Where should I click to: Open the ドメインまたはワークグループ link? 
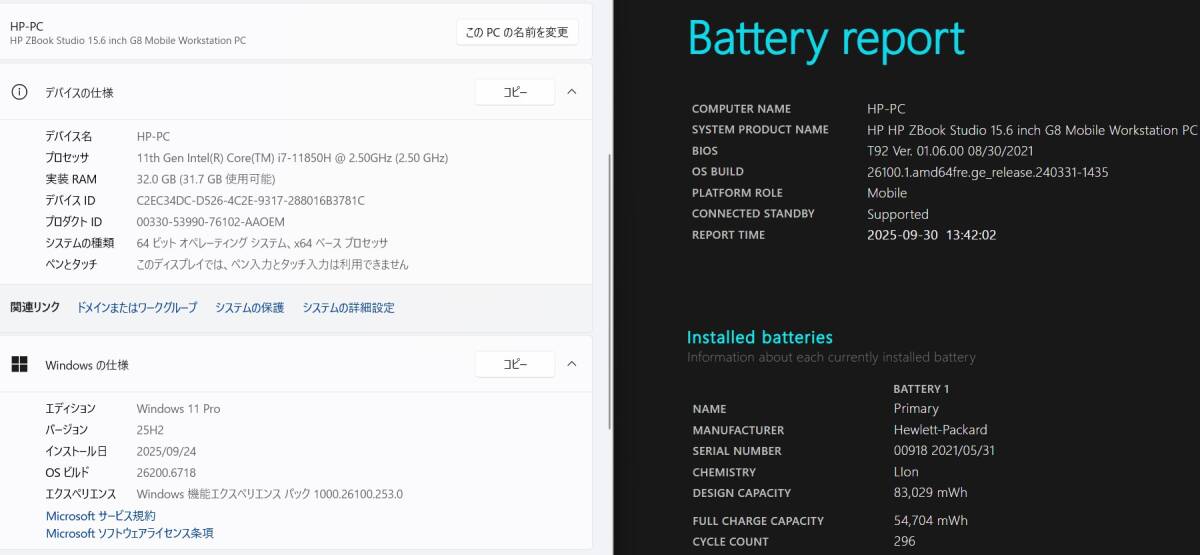coord(137,308)
